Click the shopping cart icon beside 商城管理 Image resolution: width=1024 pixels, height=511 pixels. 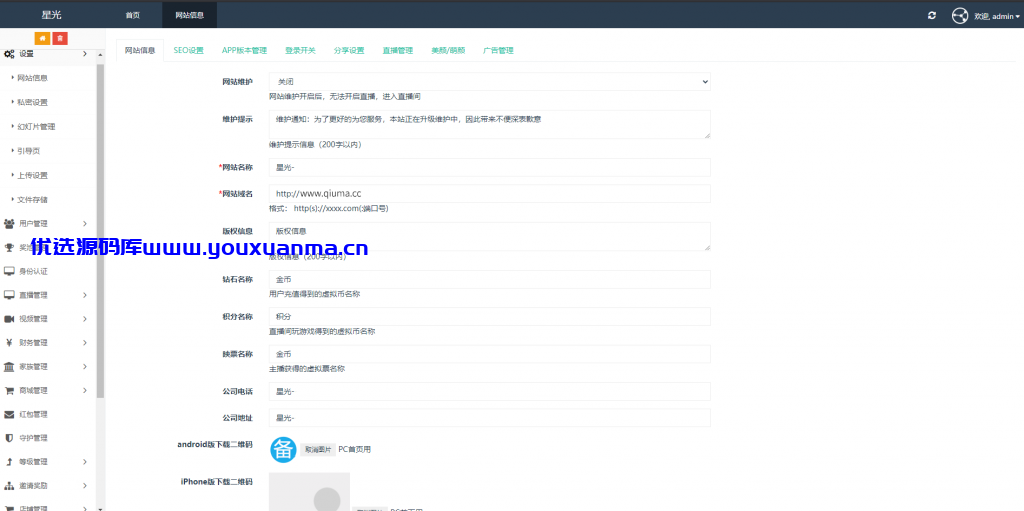(9, 391)
